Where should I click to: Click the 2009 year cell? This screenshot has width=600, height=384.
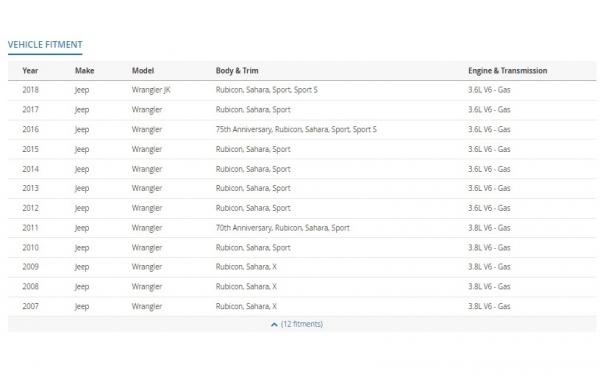point(31,267)
